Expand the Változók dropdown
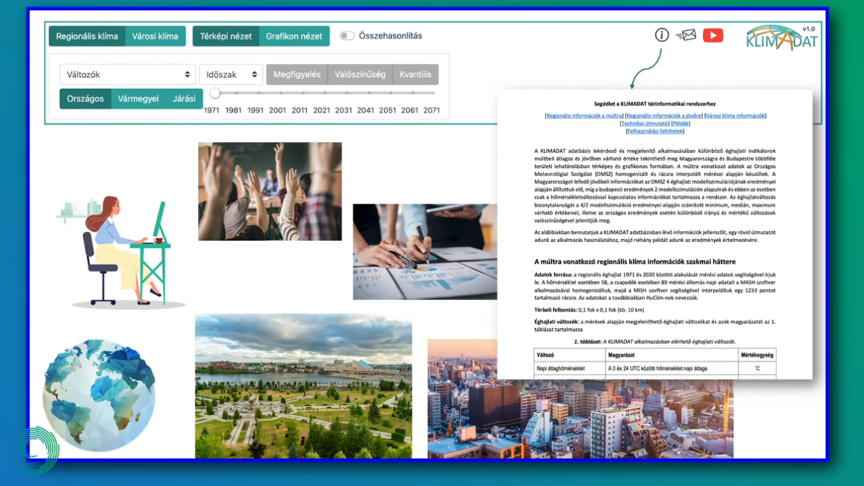 pos(127,74)
